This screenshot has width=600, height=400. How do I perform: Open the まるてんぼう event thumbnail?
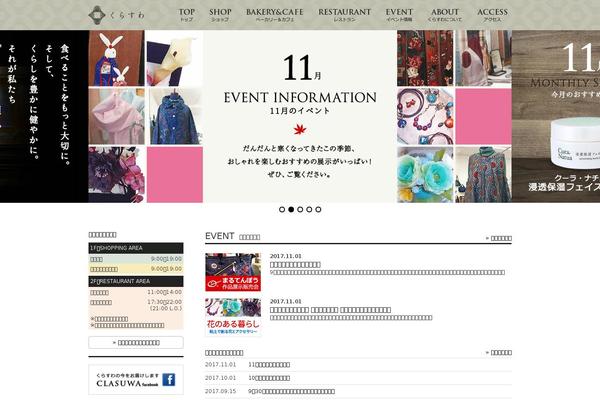tap(233, 272)
